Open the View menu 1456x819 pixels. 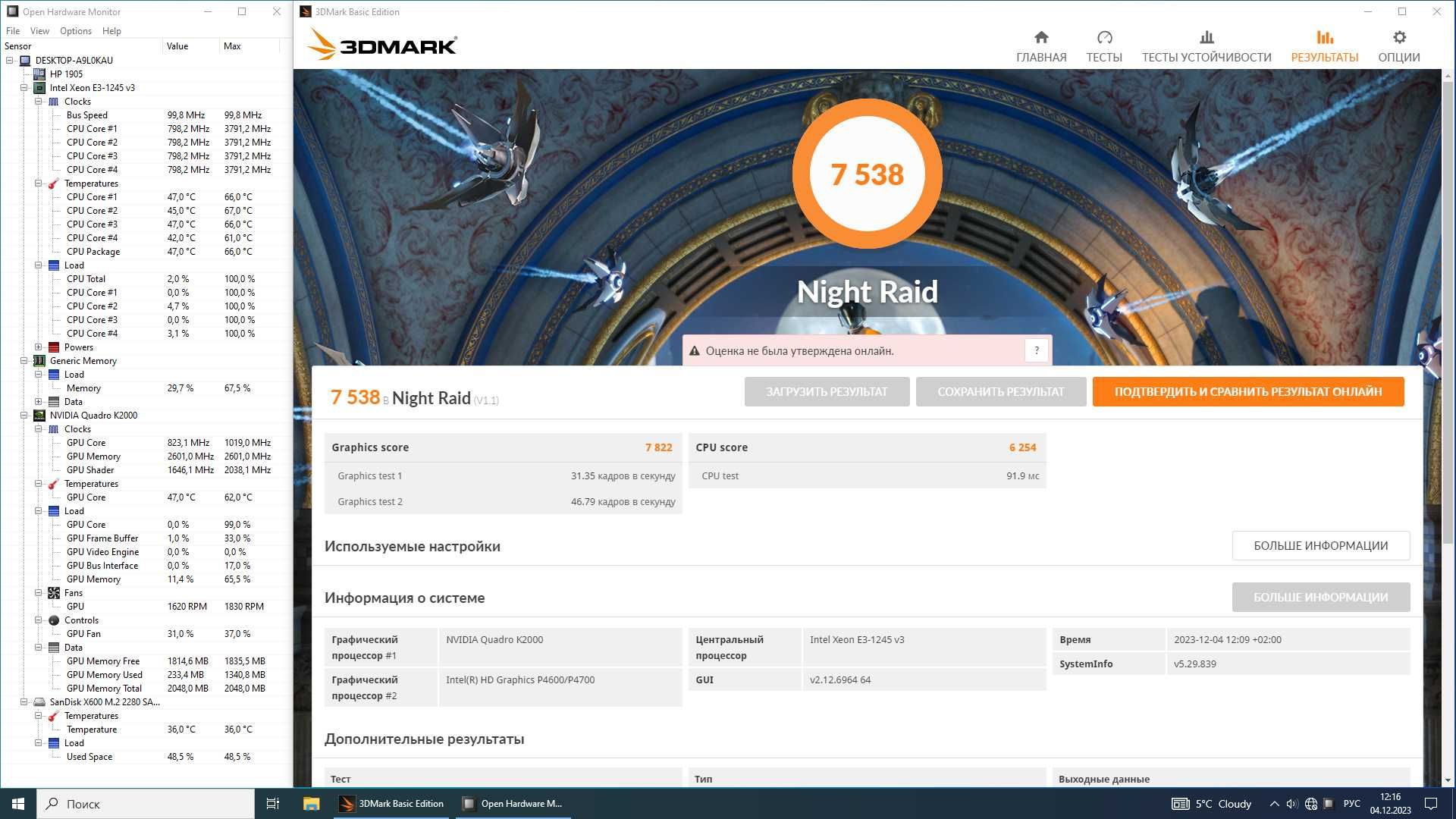coord(39,31)
